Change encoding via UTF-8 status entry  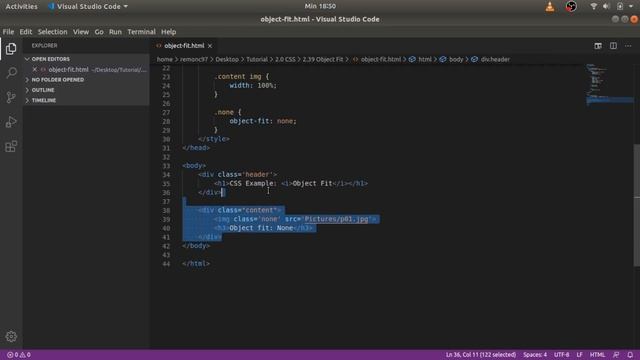click(561, 355)
